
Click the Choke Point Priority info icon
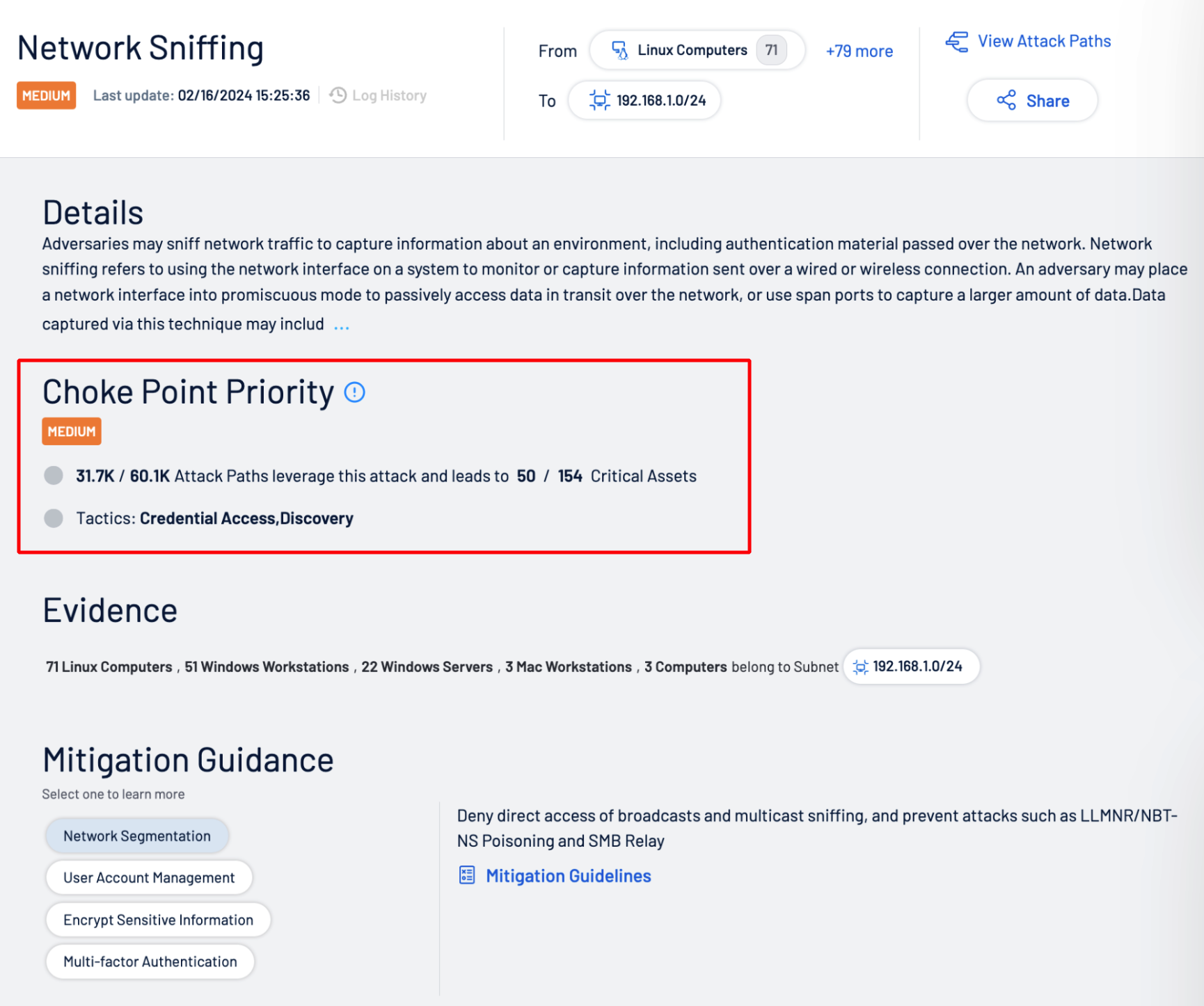point(354,392)
